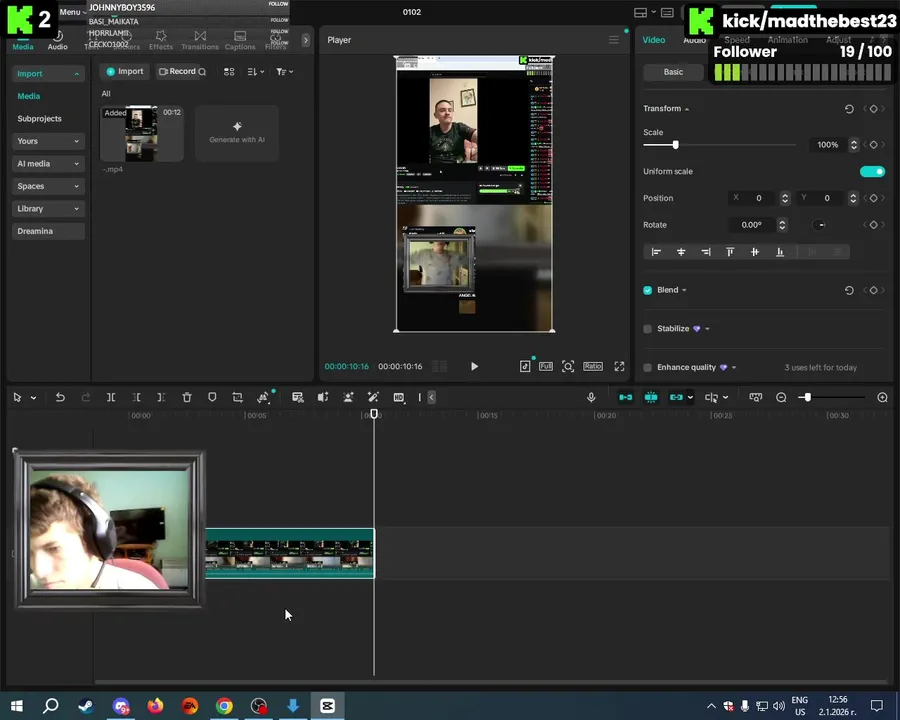900x720 pixels.
Task: Delete right of playhead trim icon
Action: [161, 397]
